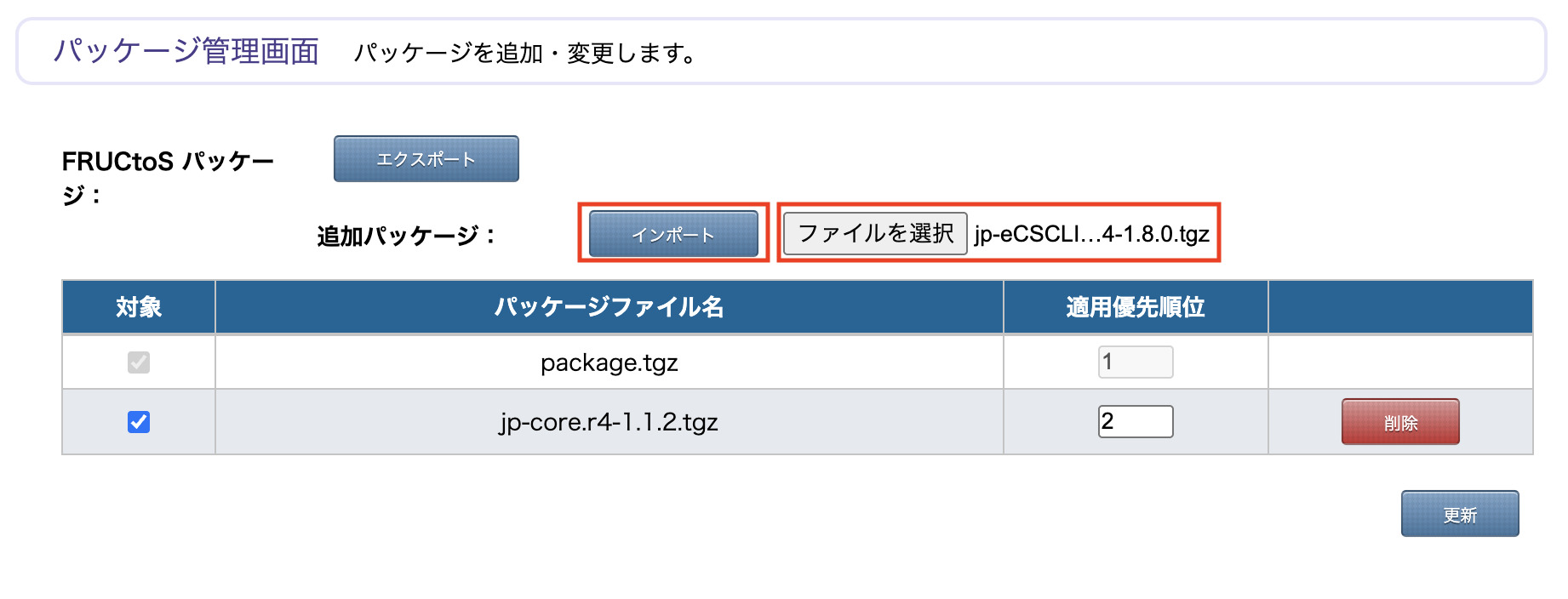Viewport: 1568px width, 599px height.
Task: Click the 適用優先順位 column header
Action: (x=1135, y=307)
